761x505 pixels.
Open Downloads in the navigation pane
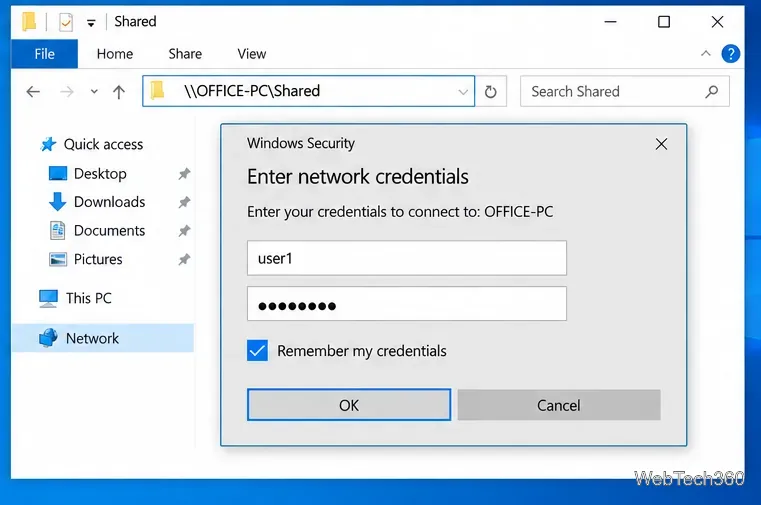point(109,202)
